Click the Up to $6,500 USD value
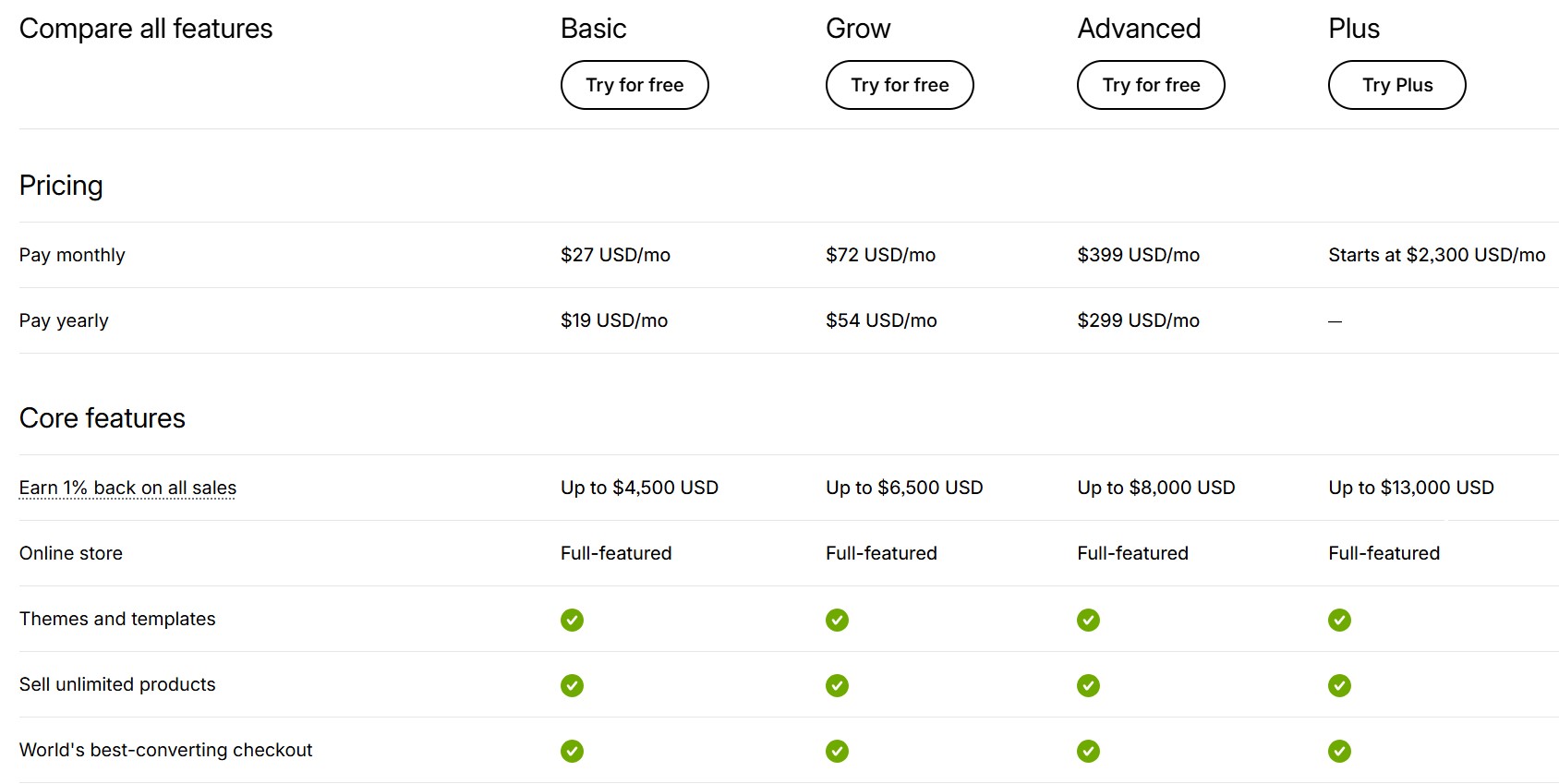1559x784 pixels. pos(904,488)
